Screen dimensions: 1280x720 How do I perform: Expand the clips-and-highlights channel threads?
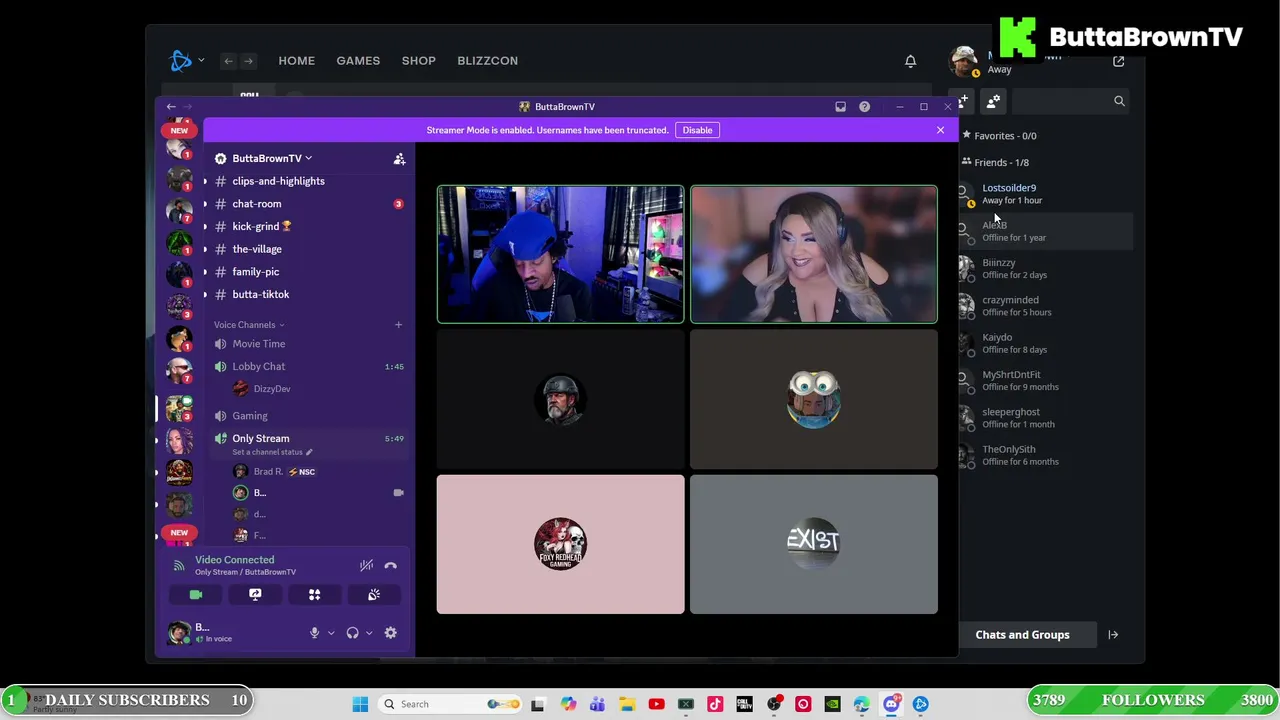click(205, 181)
